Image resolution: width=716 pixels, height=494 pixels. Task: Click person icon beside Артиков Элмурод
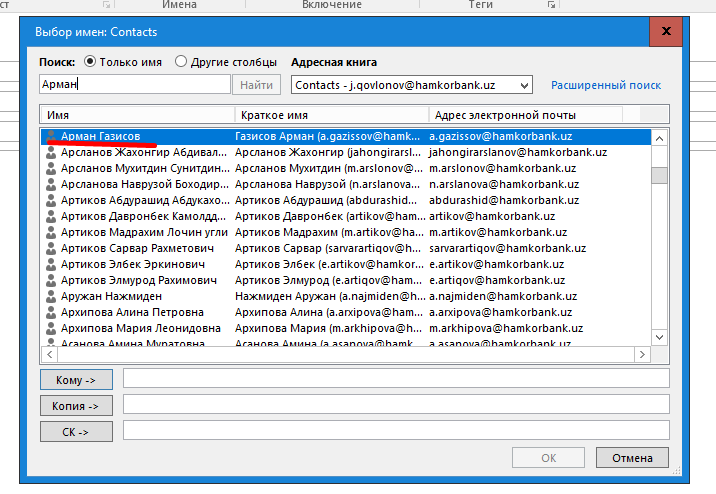pyautogui.click(x=51, y=280)
